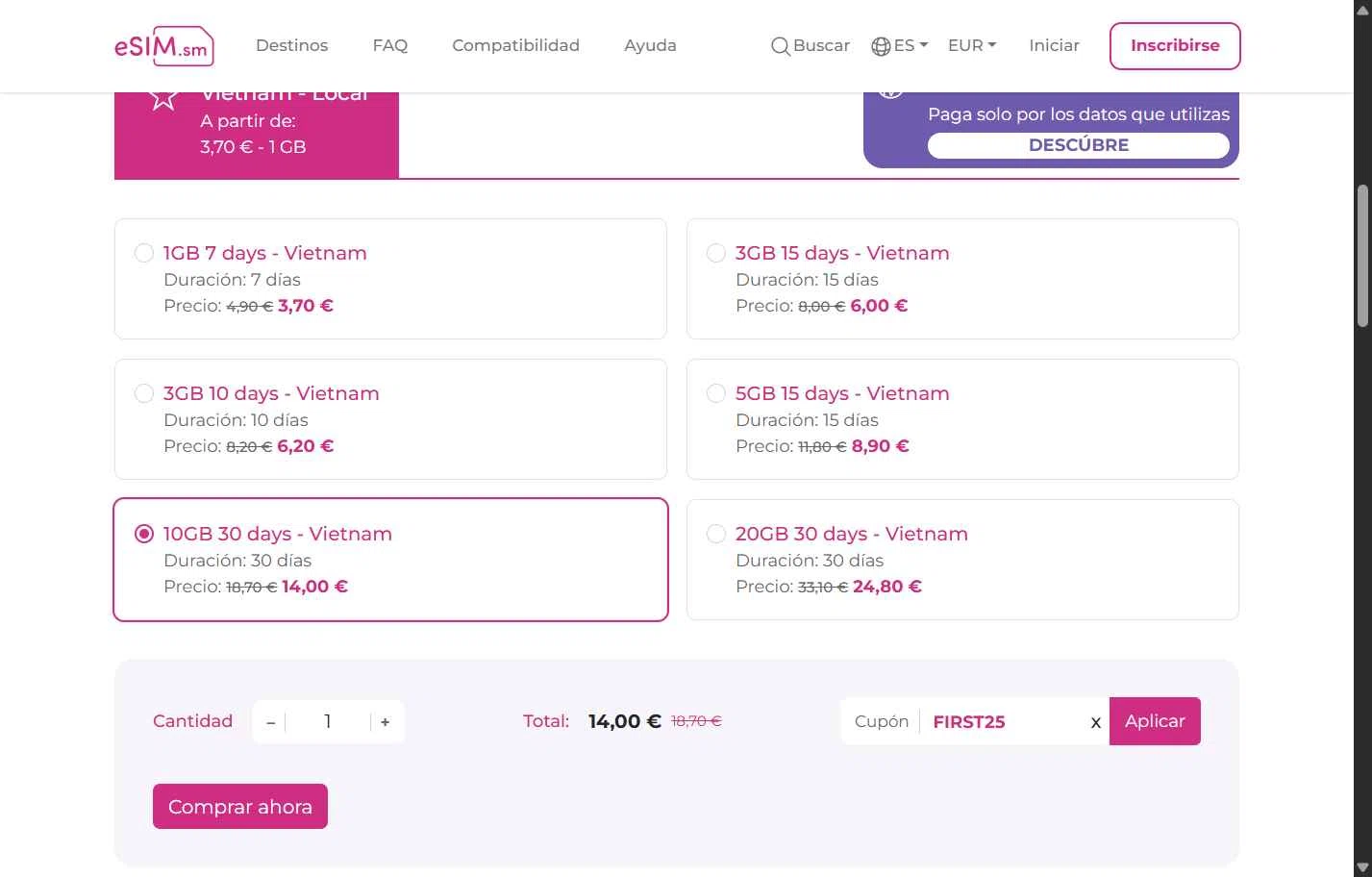Open the Ayuda menu item
Image resolution: width=1372 pixels, height=877 pixels.
point(650,45)
